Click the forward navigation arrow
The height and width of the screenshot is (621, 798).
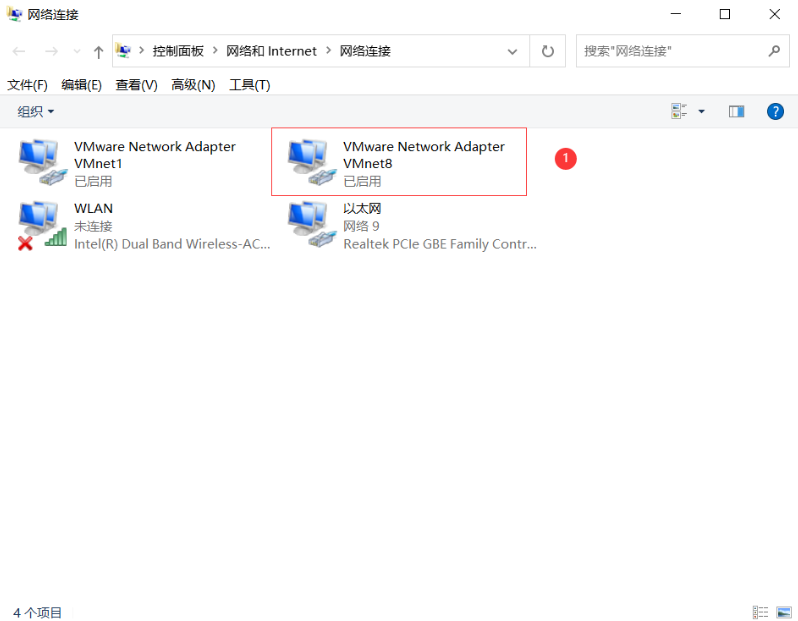point(51,51)
